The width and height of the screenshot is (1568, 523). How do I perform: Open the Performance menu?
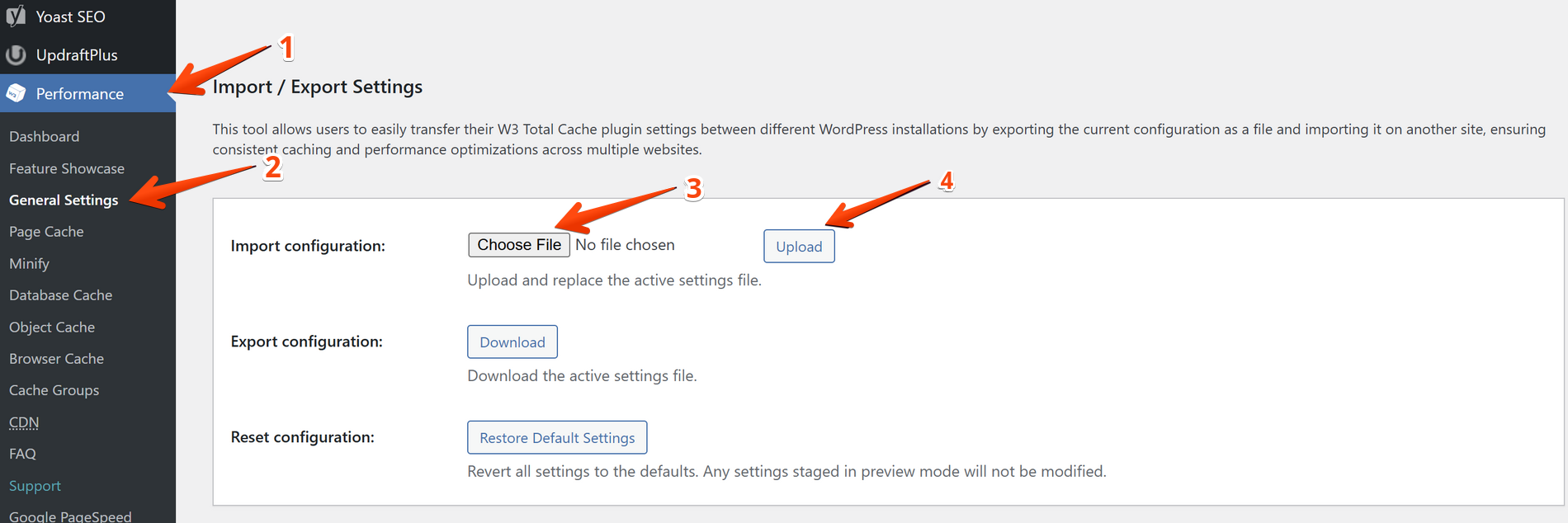[x=79, y=94]
